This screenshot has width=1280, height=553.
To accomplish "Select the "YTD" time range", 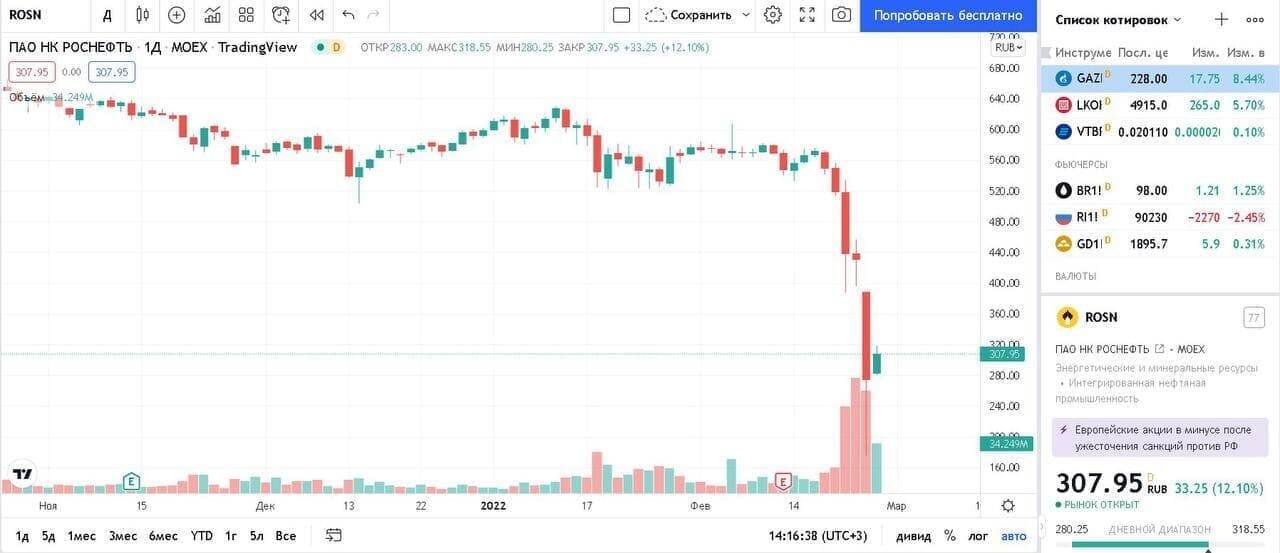I will tap(202, 536).
